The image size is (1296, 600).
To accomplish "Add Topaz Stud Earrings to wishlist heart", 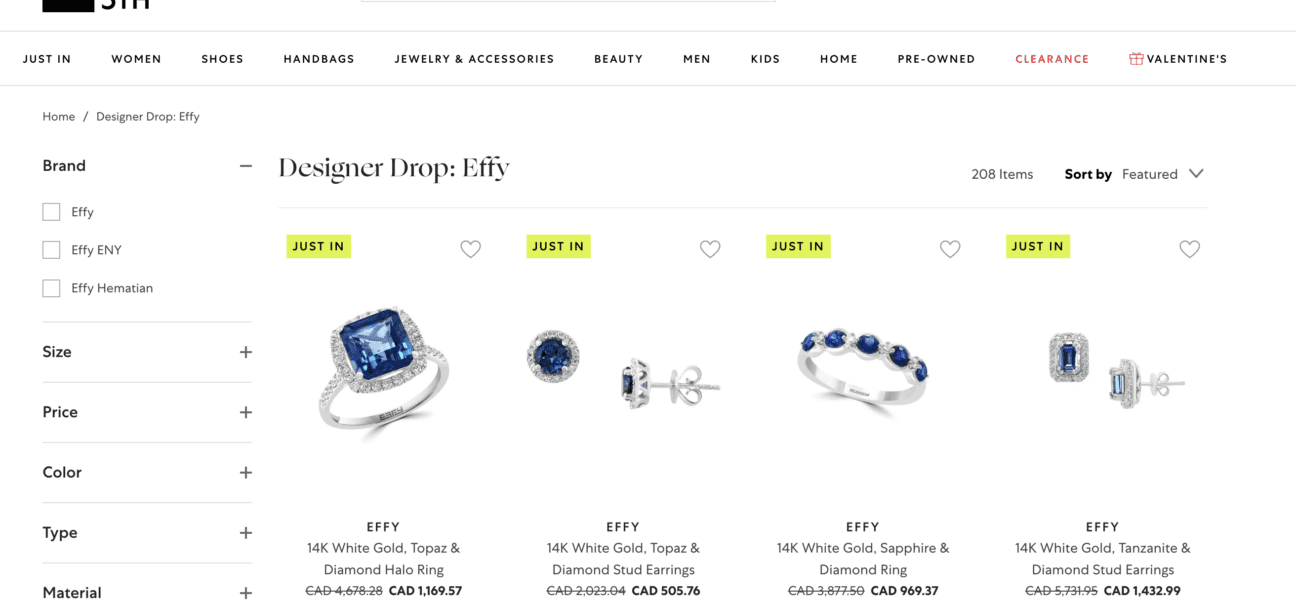I will click(710, 249).
